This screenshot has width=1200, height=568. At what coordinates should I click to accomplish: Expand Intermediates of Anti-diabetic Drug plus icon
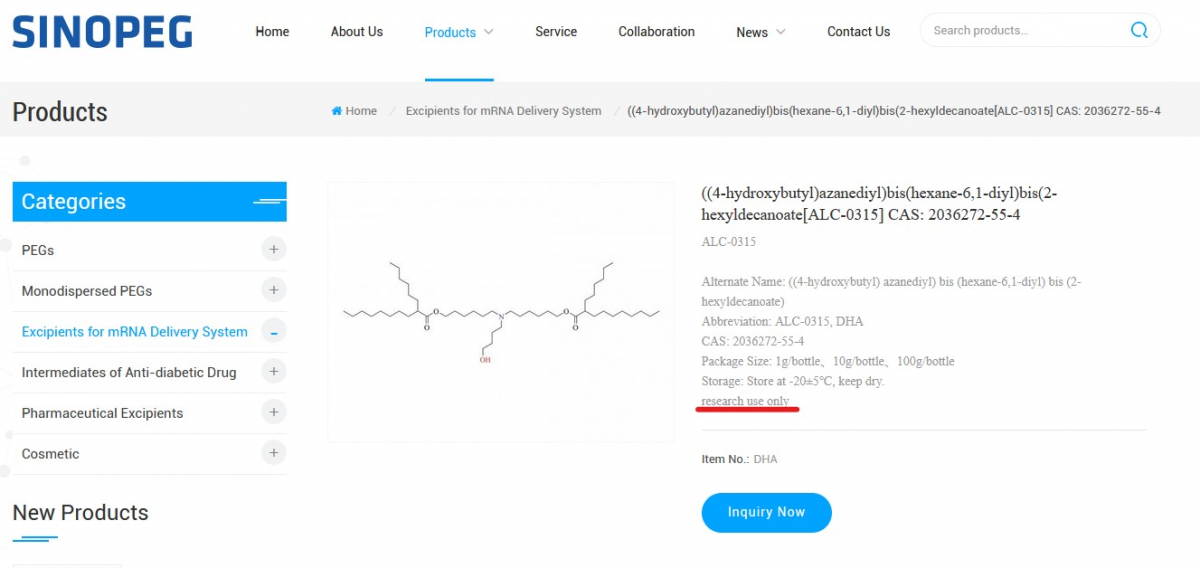pos(274,372)
